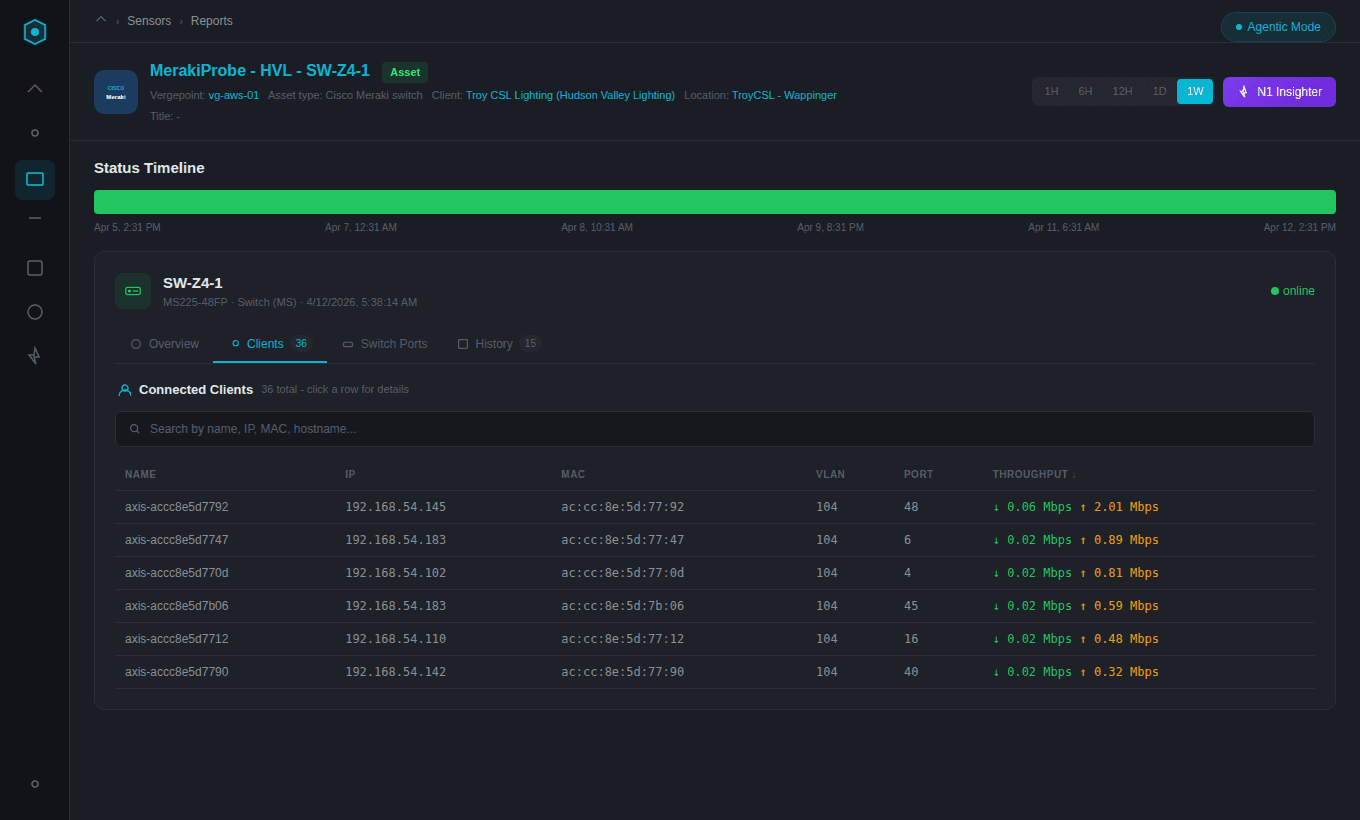
Task: Click the 2.01 Mbps upload throughput value
Action: point(1119,507)
